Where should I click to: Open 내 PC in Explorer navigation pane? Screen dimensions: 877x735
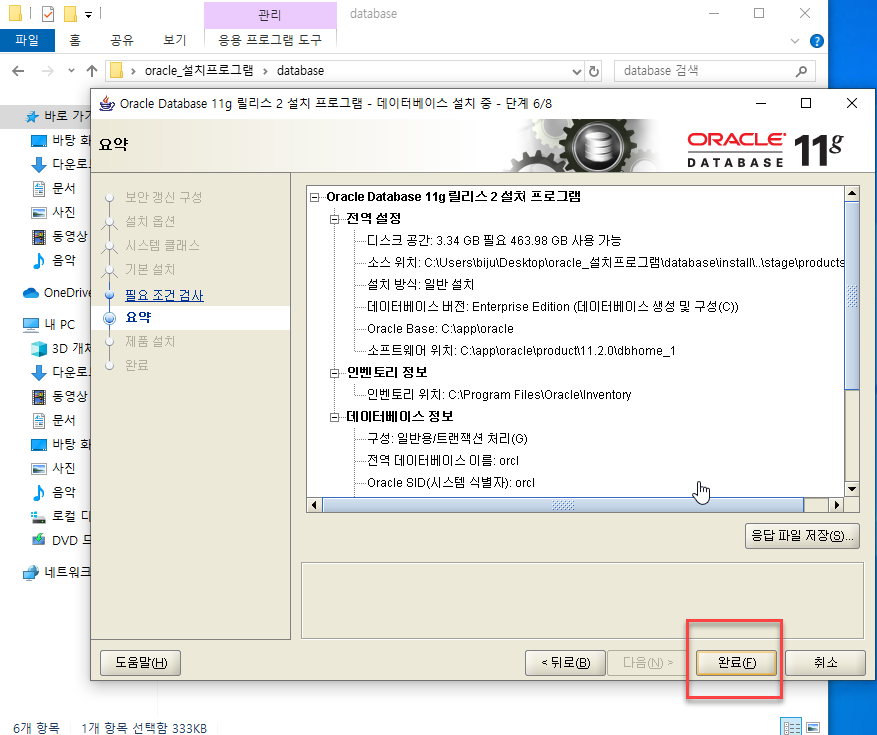pos(49,324)
